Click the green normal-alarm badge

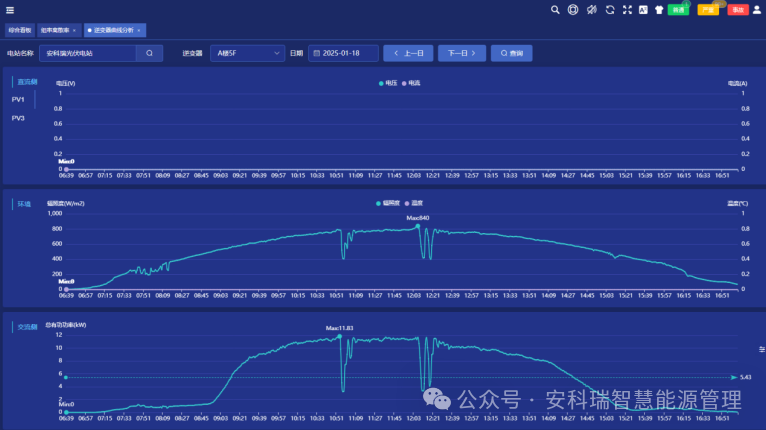point(678,10)
